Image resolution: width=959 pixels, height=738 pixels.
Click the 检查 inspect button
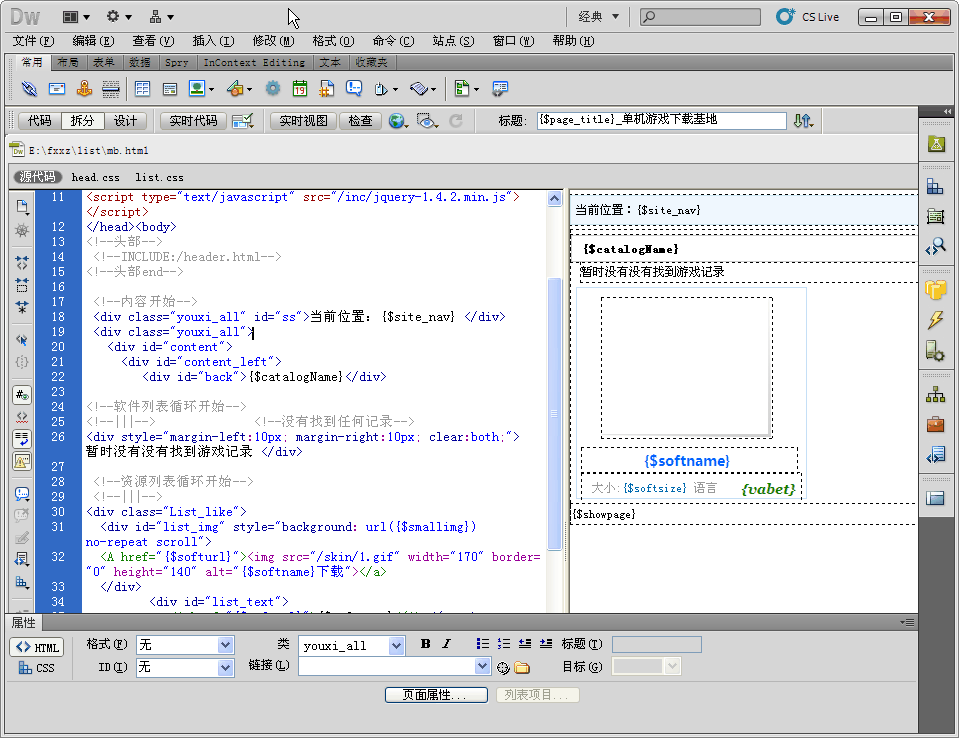tap(360, 121)
